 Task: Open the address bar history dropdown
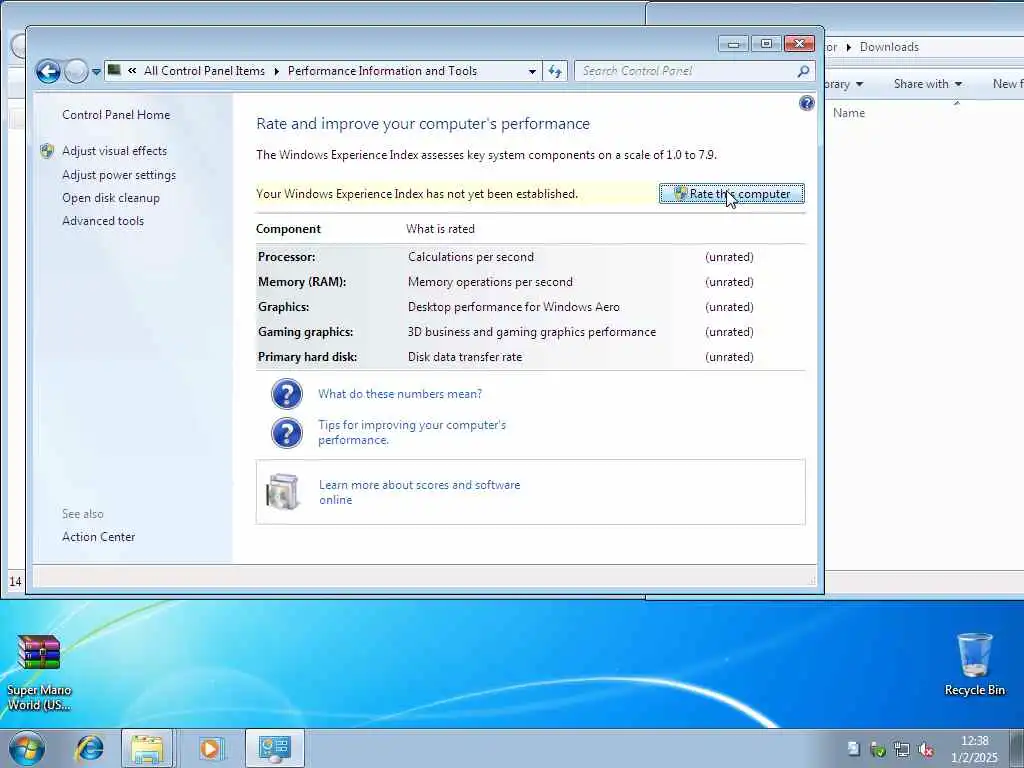[x=532, y=71]
